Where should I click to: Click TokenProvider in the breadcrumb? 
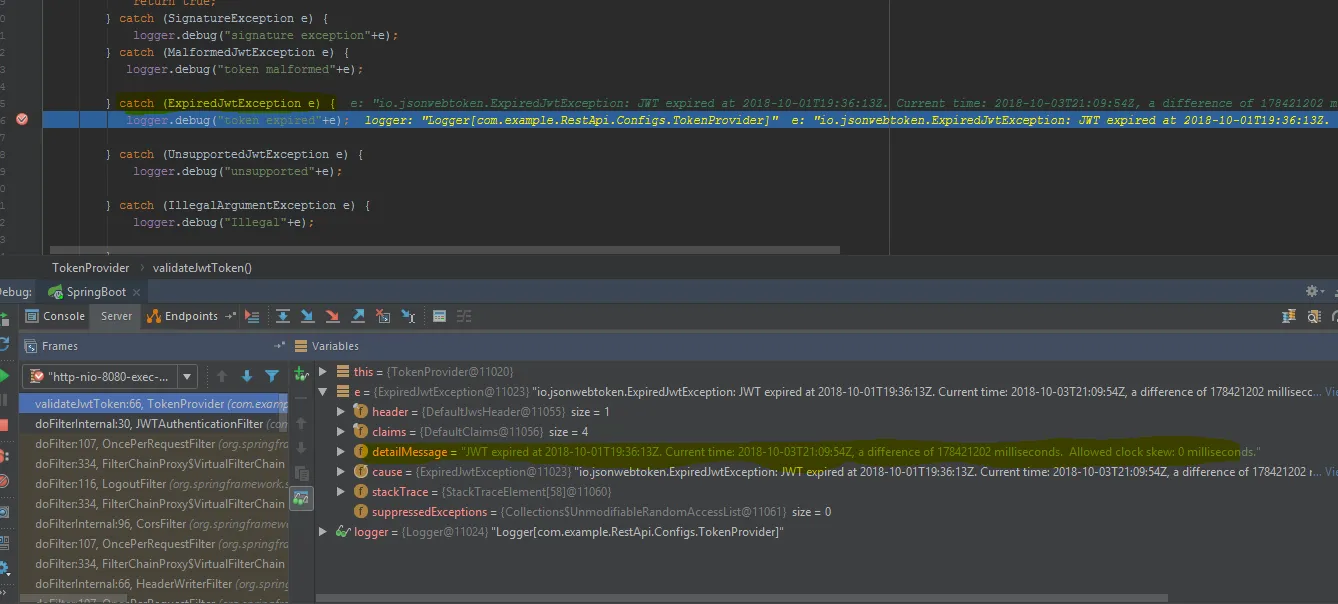91,268
